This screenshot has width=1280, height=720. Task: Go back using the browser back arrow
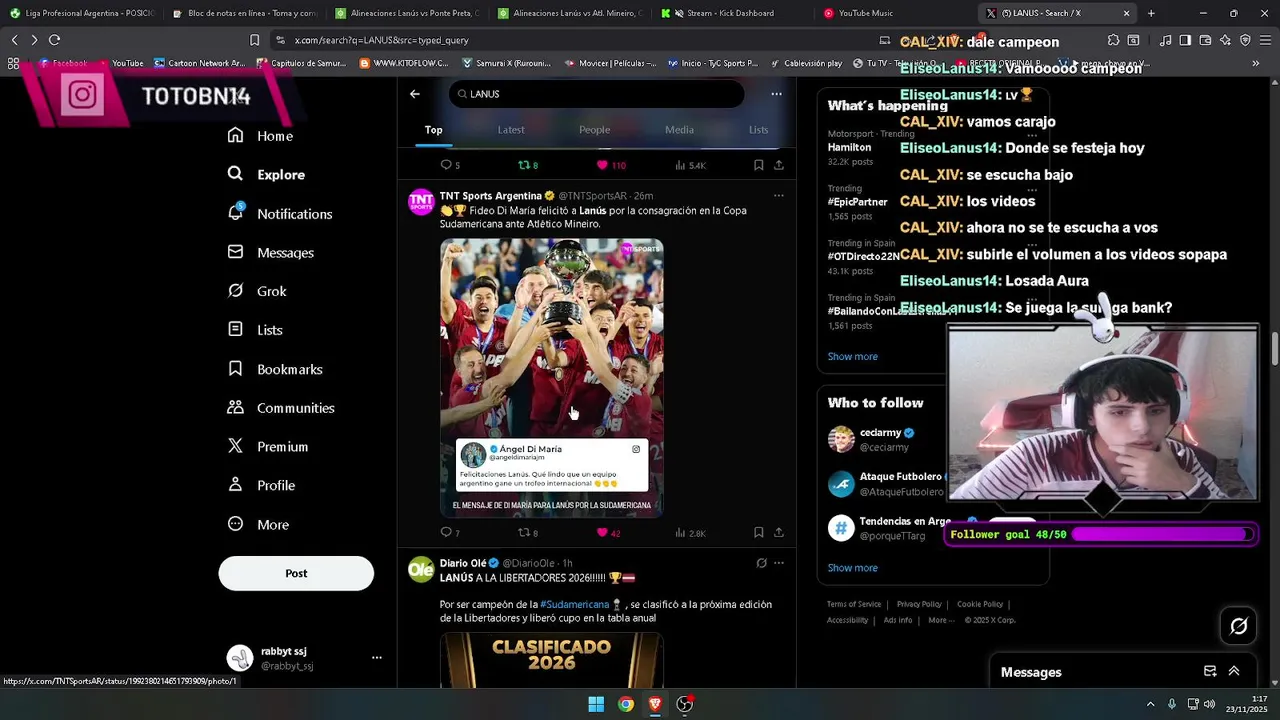(14, 40)
